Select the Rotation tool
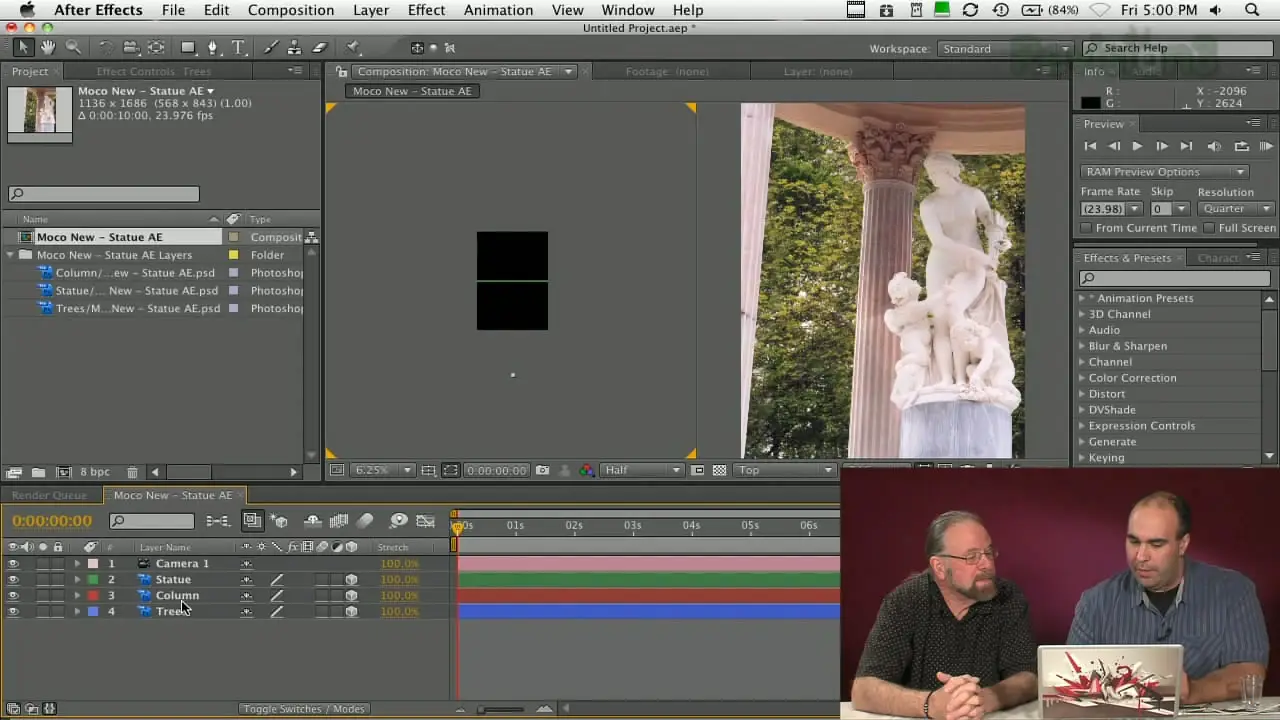 pyautogui.click(x=105, y=47)
